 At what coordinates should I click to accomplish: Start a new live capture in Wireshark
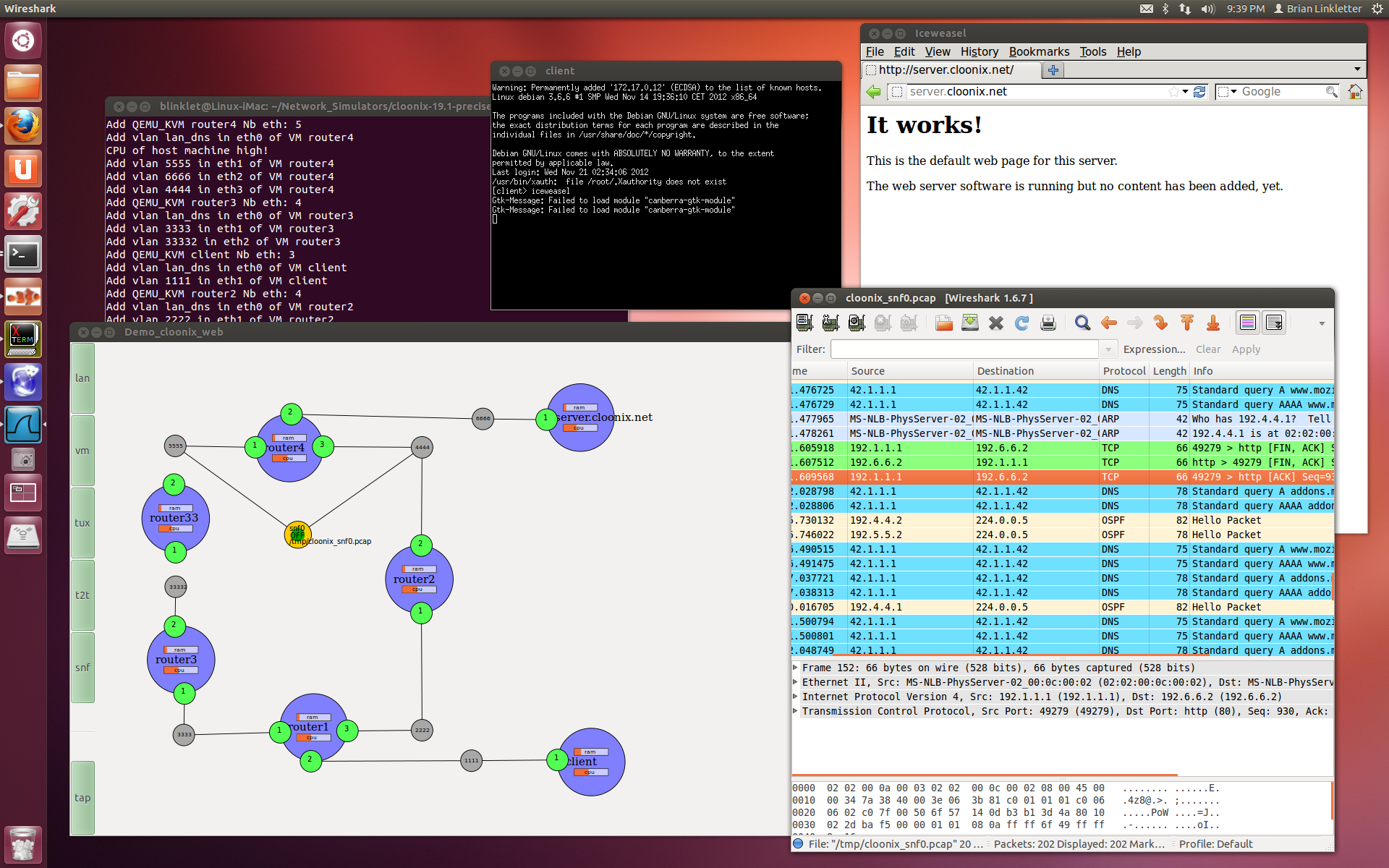857,323
